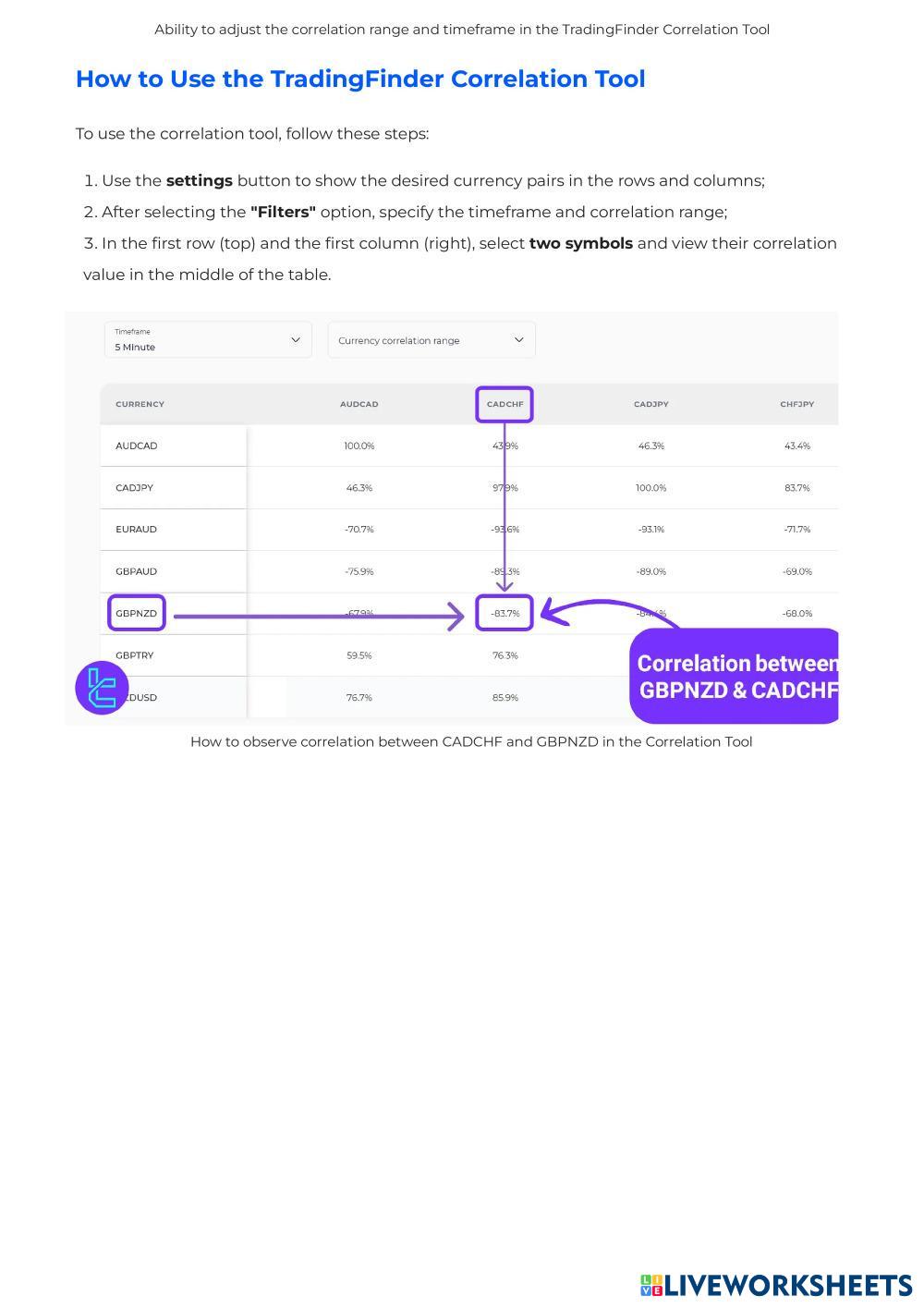
Task: Click the LIVEWORKSHEETS logo
Action: (775, 1285)
